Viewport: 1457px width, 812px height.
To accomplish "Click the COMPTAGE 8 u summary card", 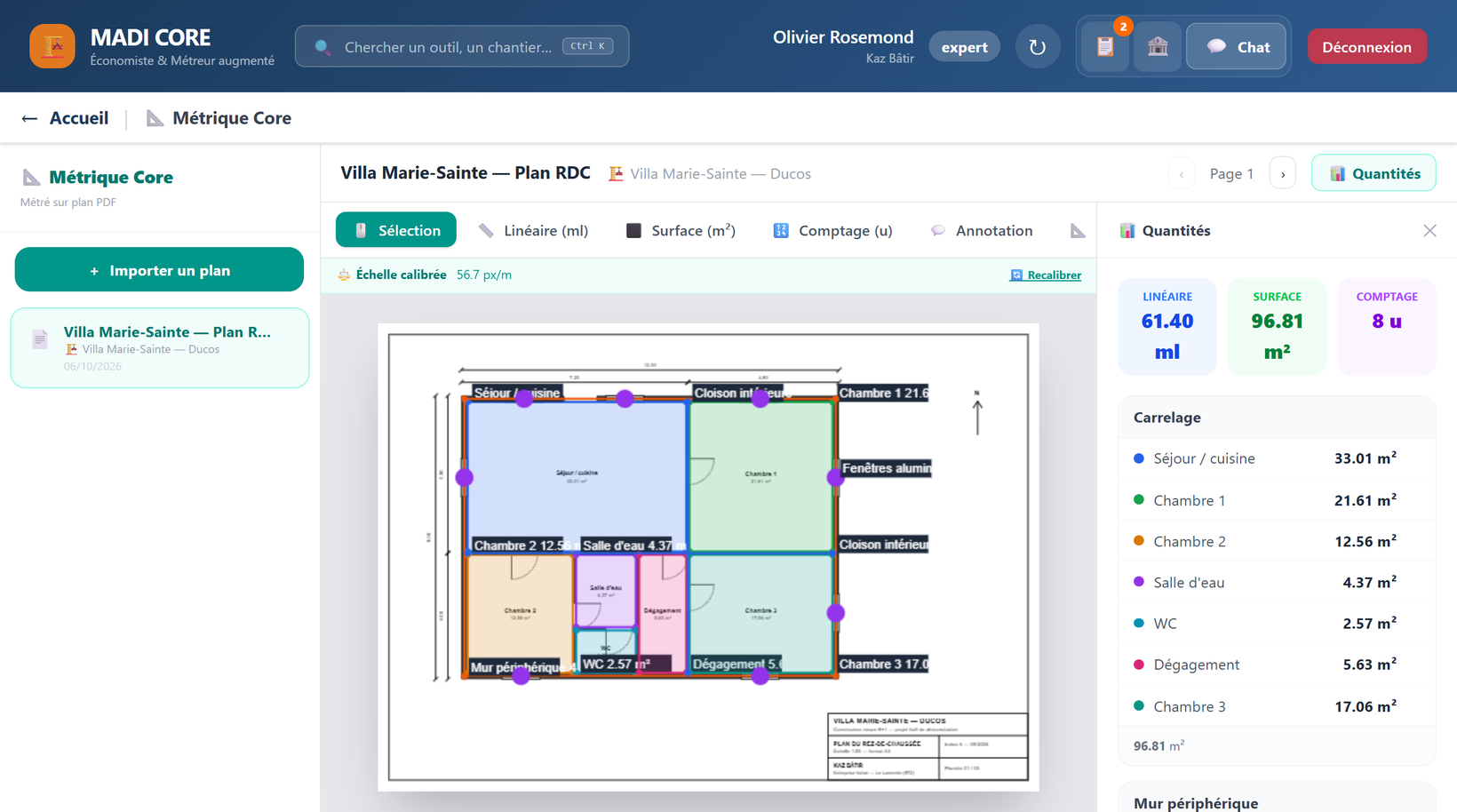I will [1387, 326].
